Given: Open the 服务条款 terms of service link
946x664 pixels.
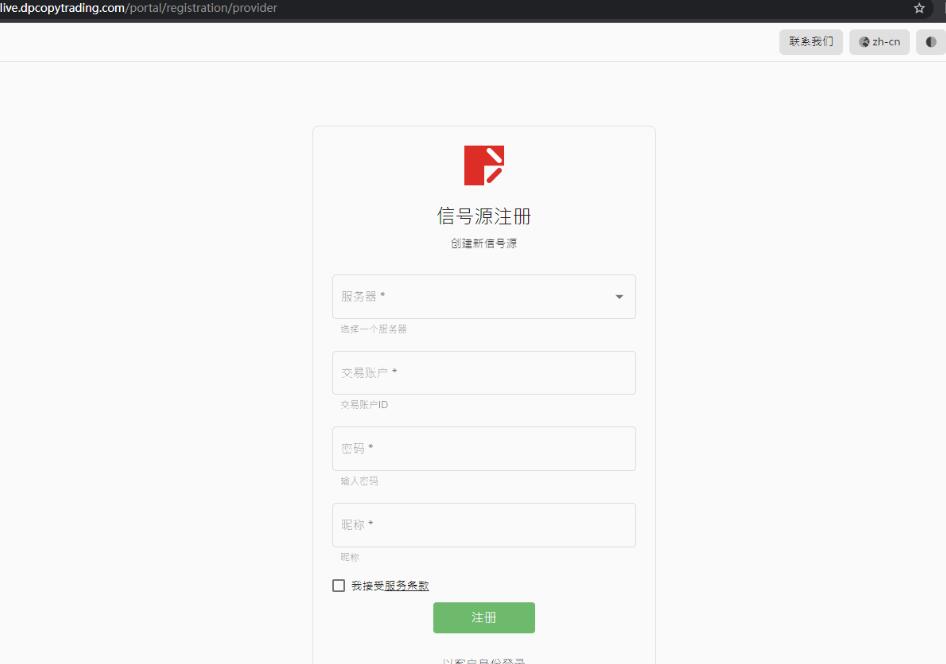Looking at the screenshot, I should click(407, 586).
